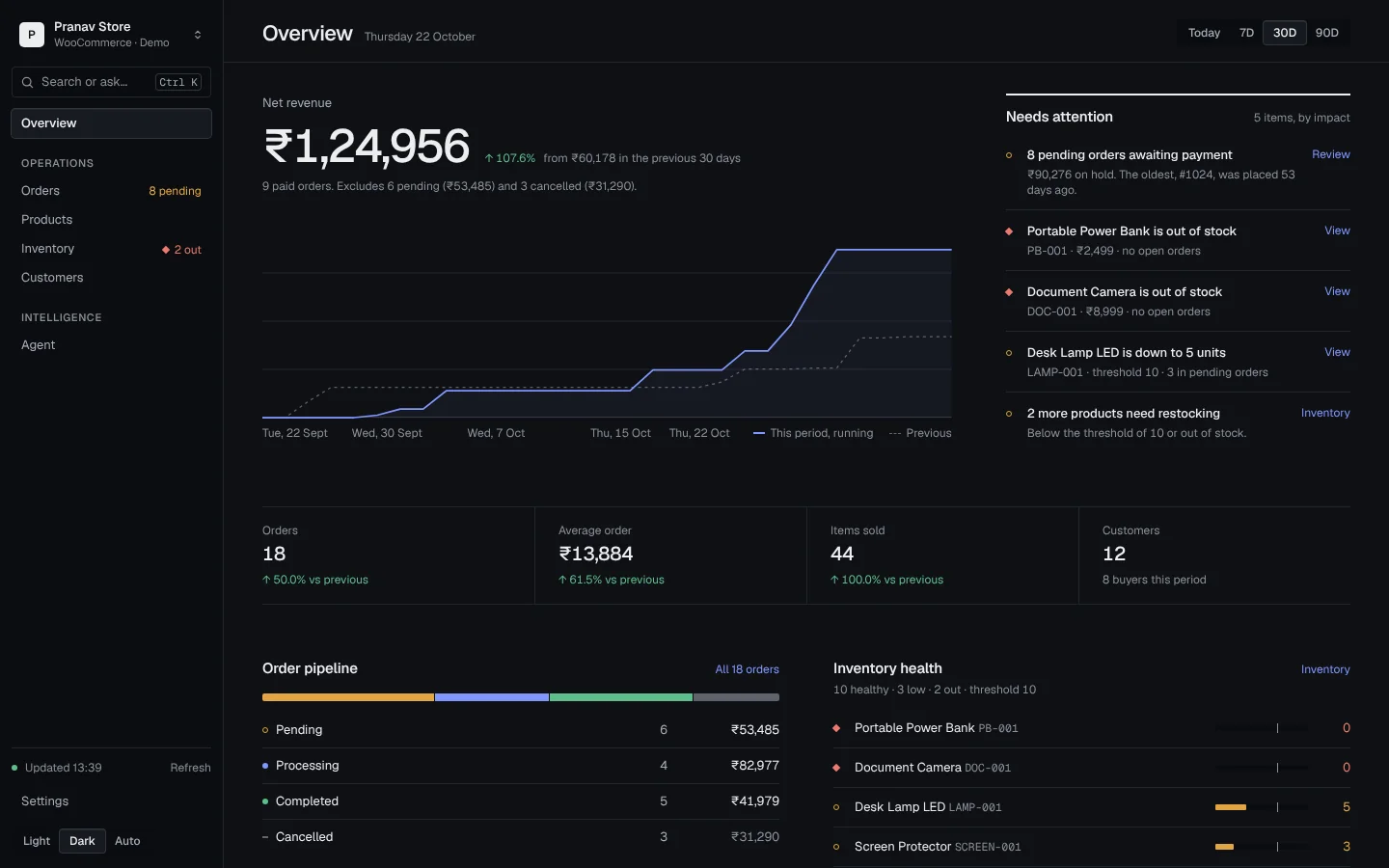Open Inventory link for restocking alert

tap(1325, 413)
